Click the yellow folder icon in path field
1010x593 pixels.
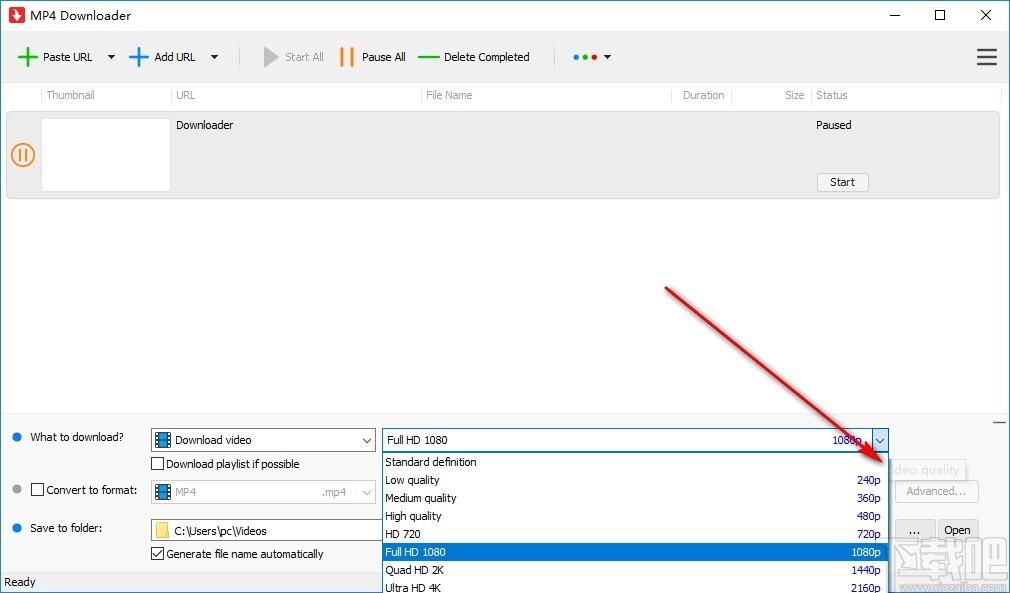point(162,531)
